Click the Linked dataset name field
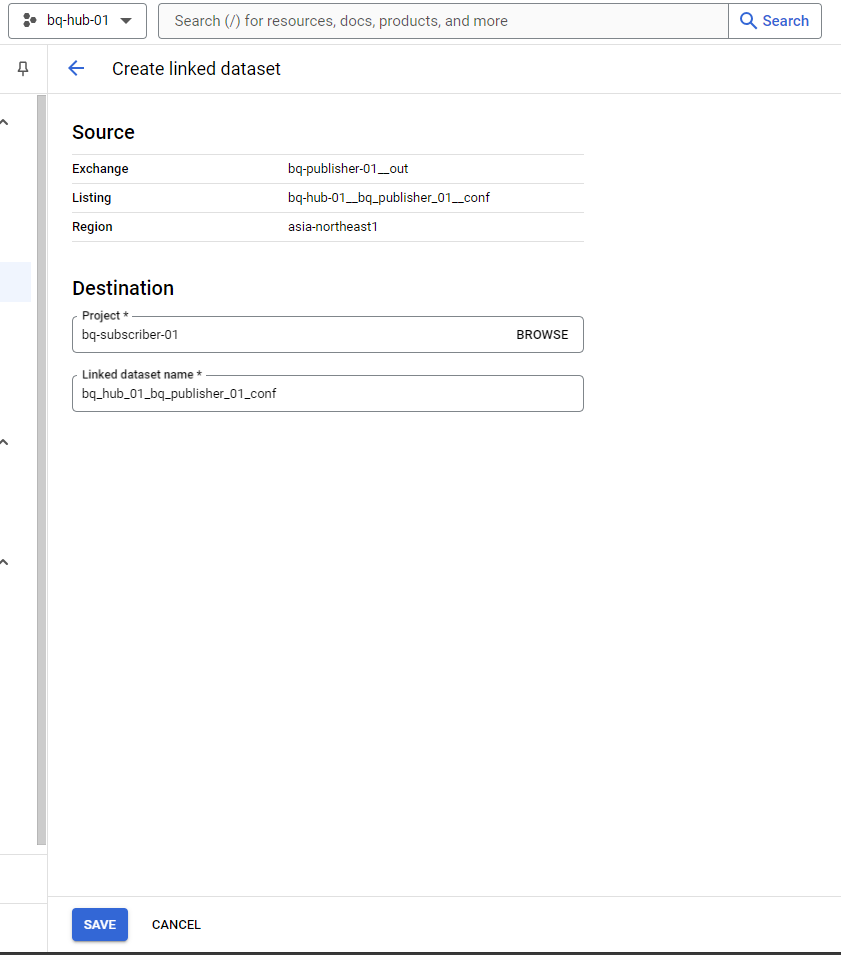The height and width of the screenshot is (955, 841). click(328, 393)
